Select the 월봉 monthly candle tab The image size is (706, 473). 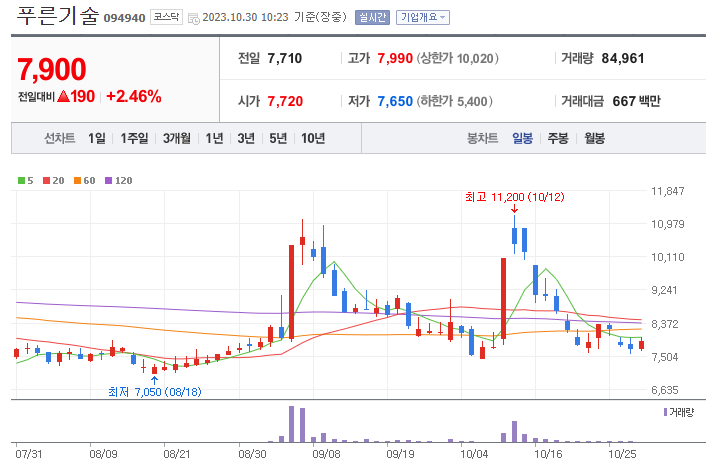coord(594,138)
